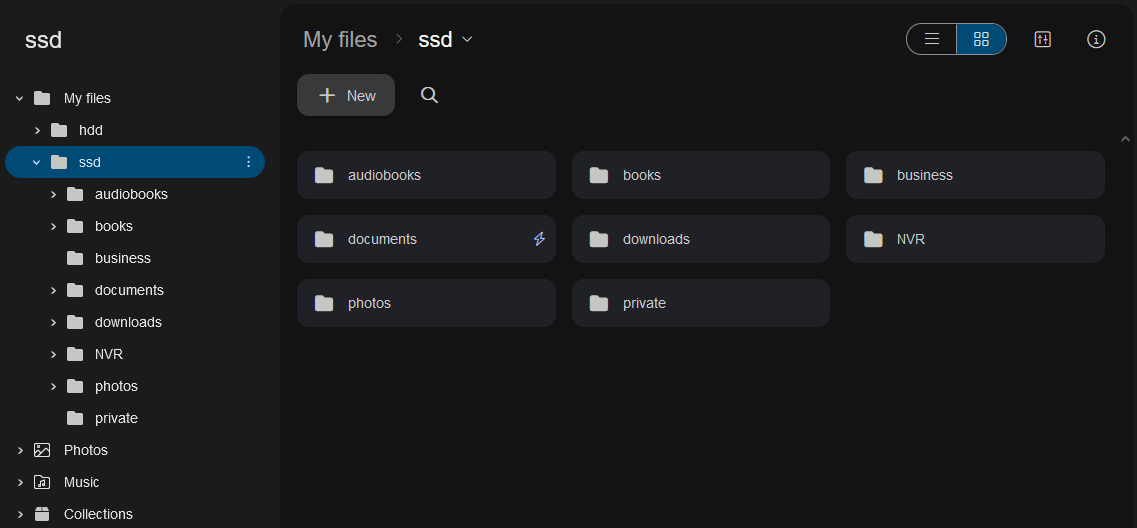Select the NVR folder in sidebar tree
This screenshot has height=528, width=1137.
(108, 354)
